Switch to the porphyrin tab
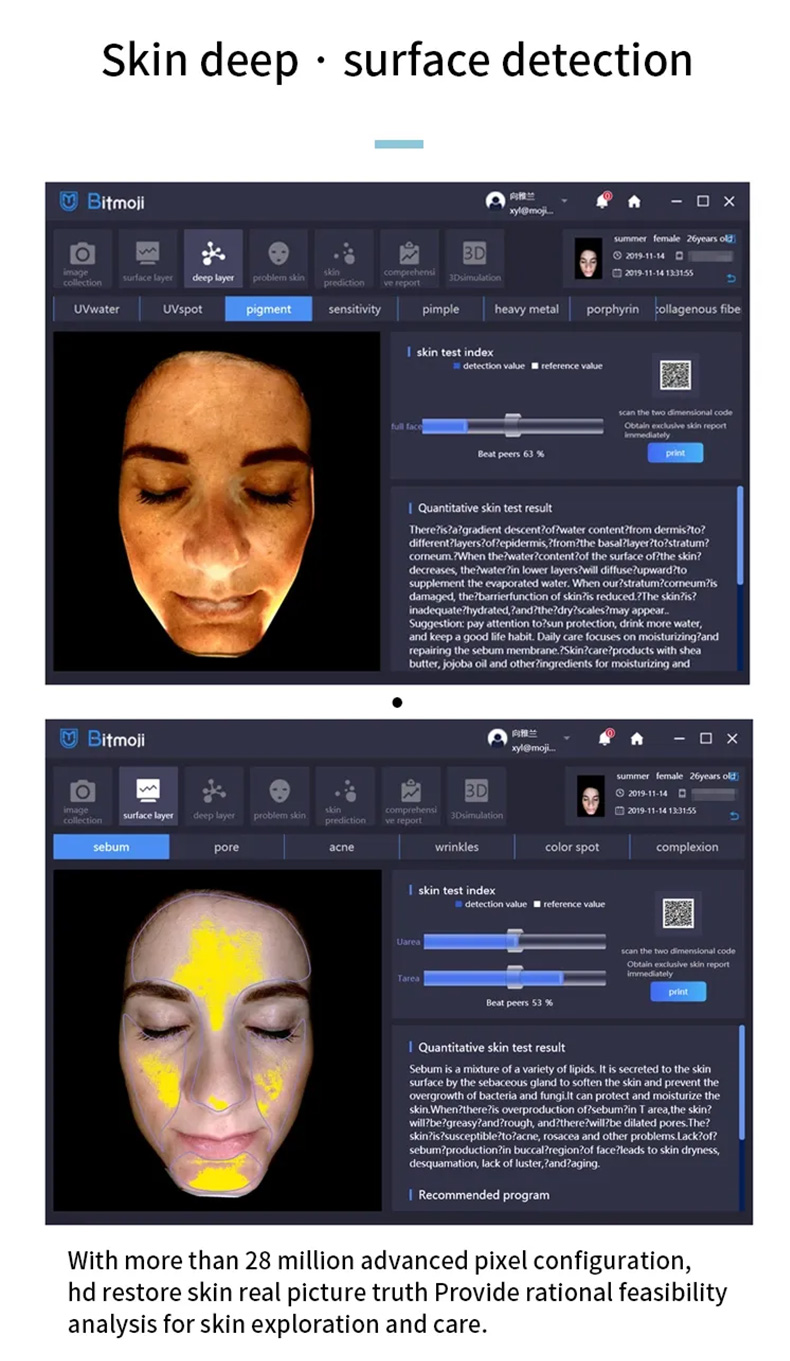 (x=613, y=309)
